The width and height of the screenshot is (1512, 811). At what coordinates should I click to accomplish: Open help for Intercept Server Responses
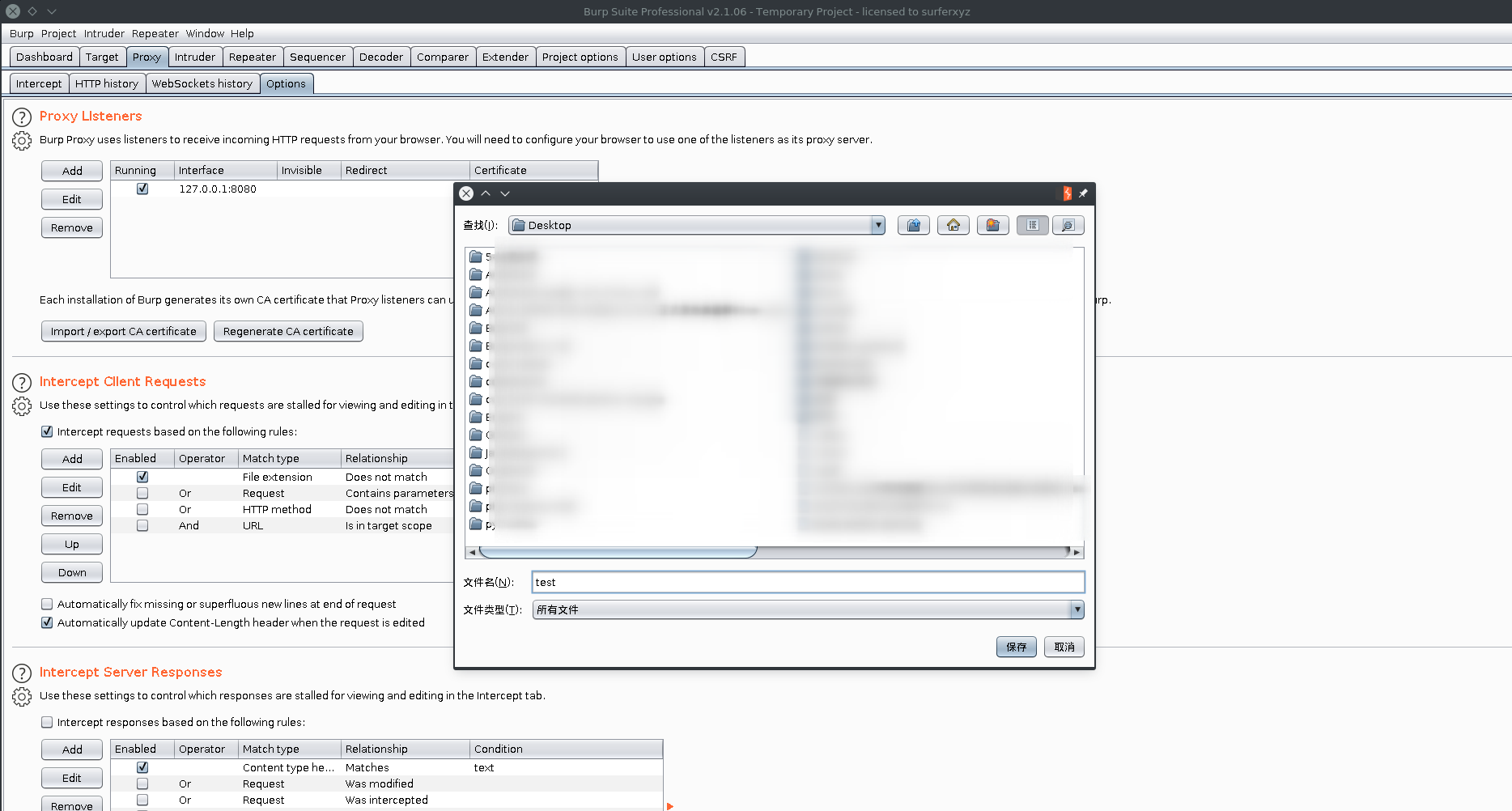22,673
